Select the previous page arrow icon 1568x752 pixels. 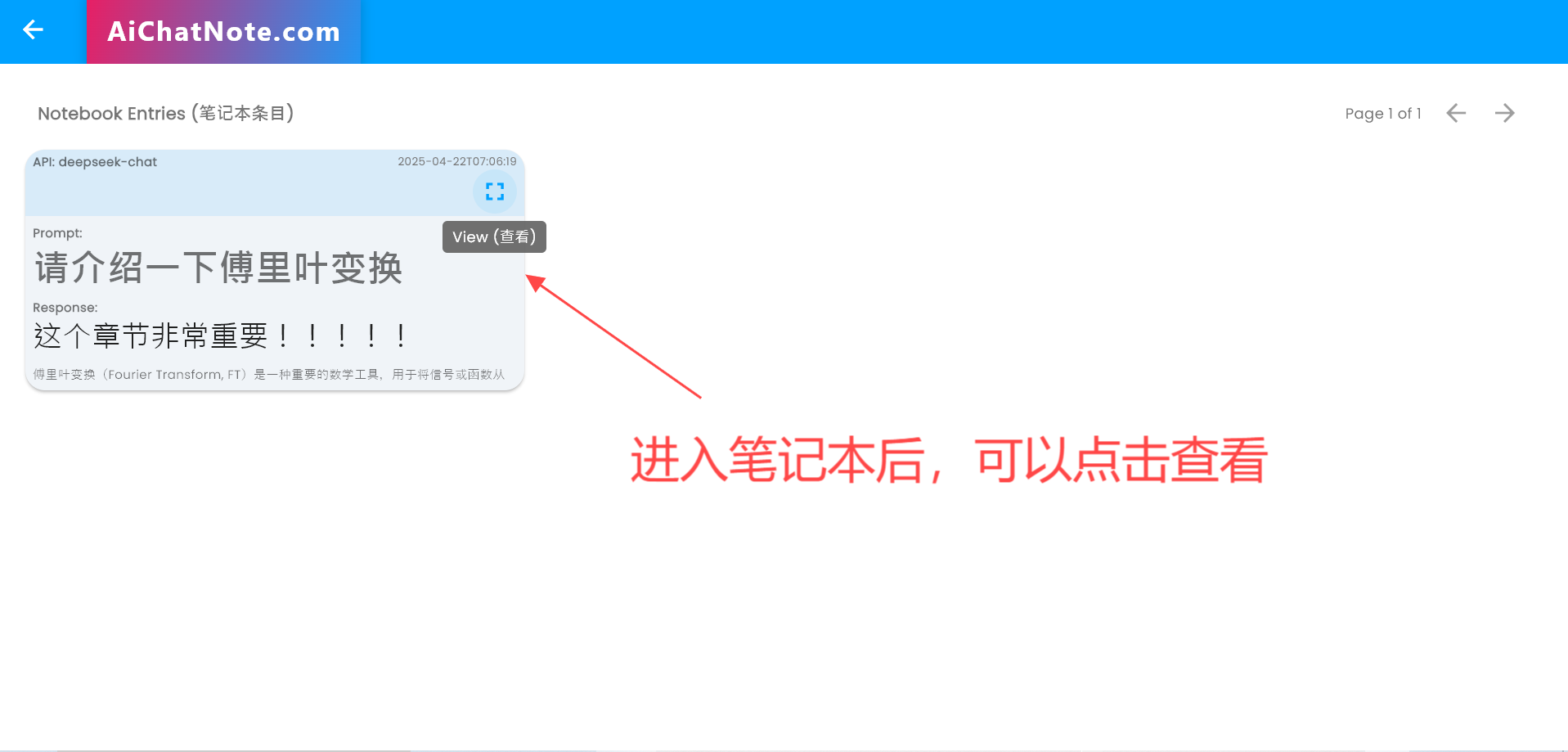click(x=1456, y=113)
